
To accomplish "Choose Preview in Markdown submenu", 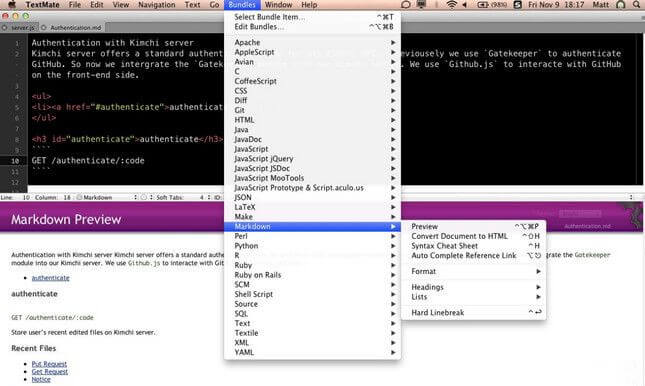I will point(474,226).
